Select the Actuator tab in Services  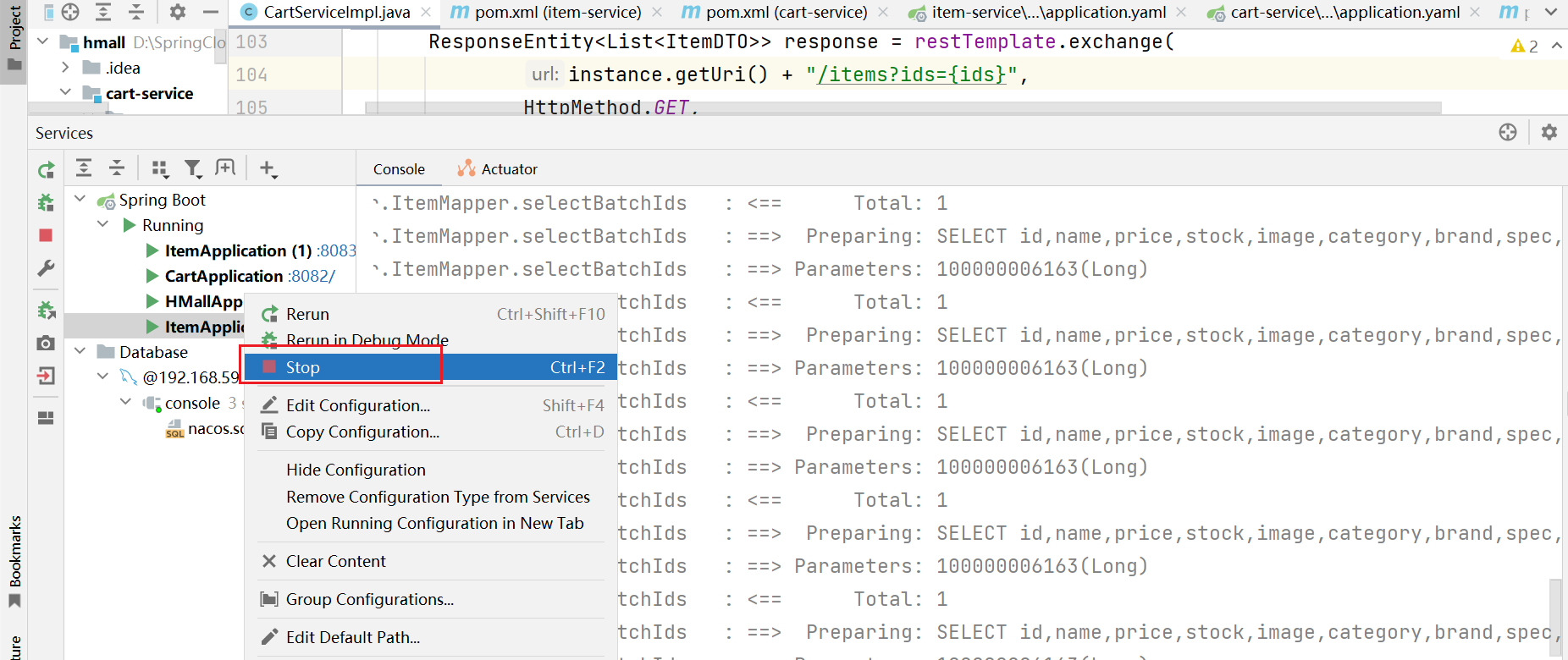[x=498, y=169]
